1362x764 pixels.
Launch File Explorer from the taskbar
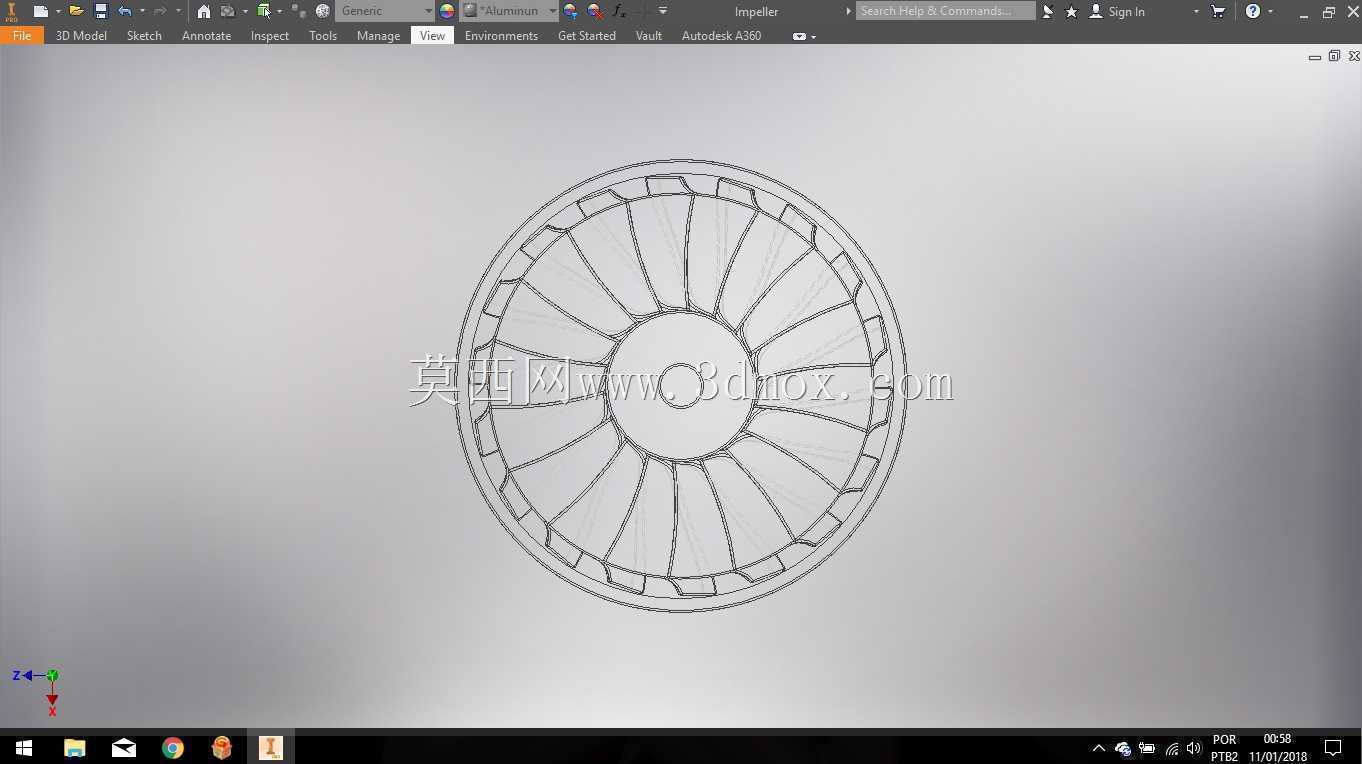(x=75, y=748)
